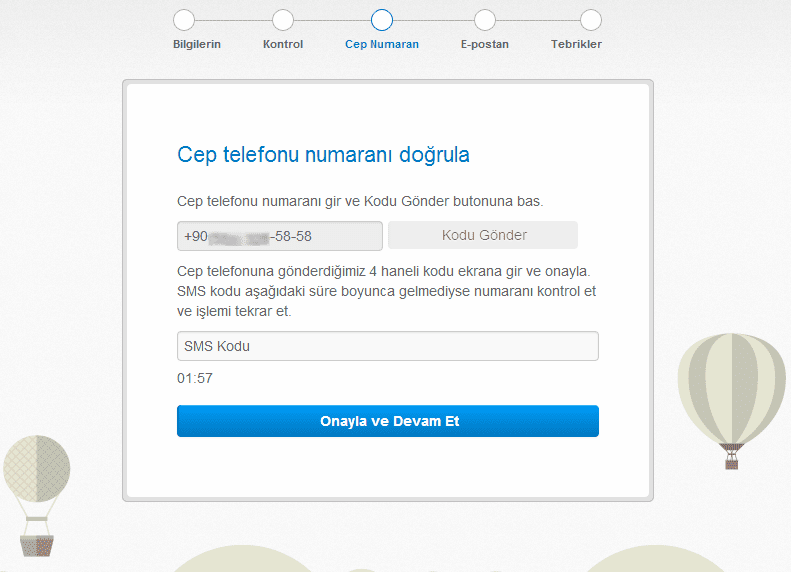Click the 01:57 countdown timer text
The width and height of the screenshot is (791, 572).
coord(195,378)
